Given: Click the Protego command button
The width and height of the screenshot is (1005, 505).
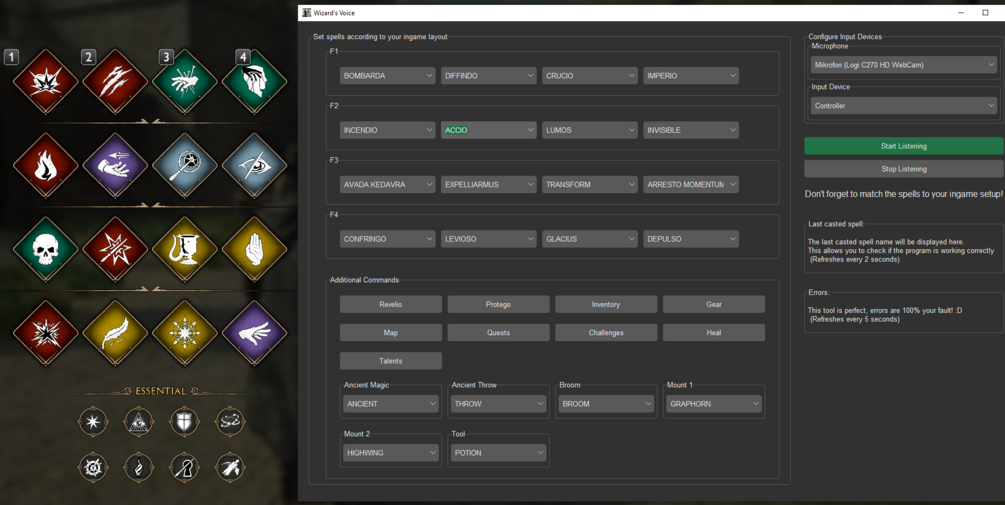Looking at the screenshot, I should [499, 304].
